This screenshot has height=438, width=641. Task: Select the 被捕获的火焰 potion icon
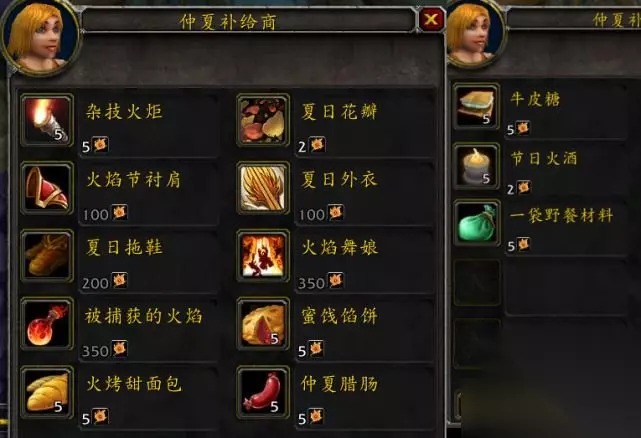47,324
